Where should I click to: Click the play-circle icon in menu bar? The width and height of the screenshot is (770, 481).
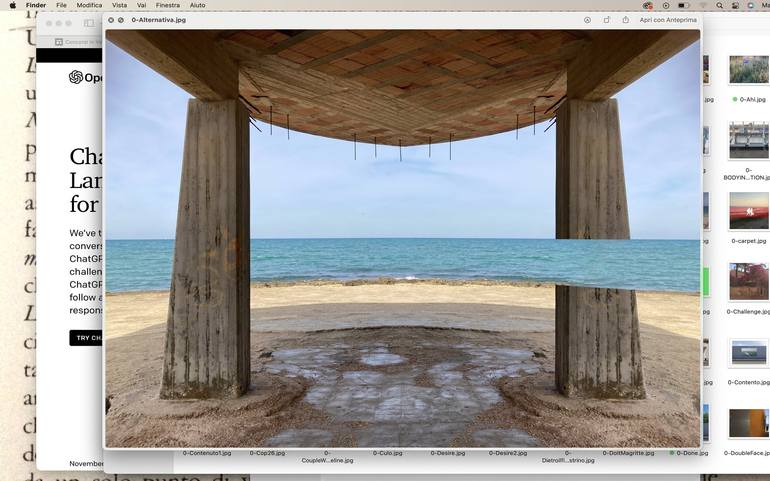(666, 5)
